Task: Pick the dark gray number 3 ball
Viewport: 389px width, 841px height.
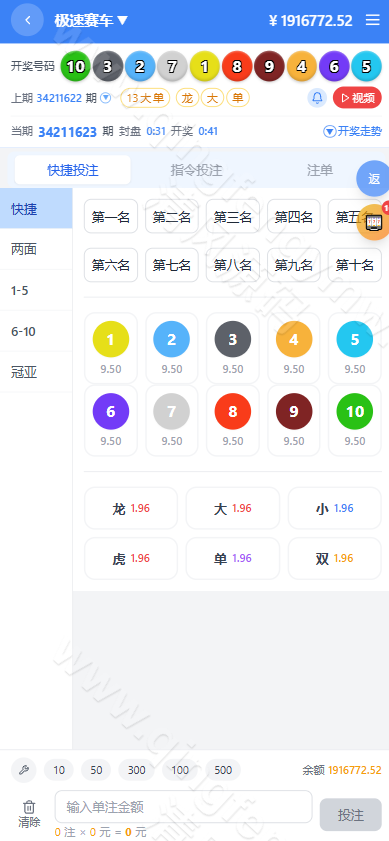Action: click(x=233, y=340)
